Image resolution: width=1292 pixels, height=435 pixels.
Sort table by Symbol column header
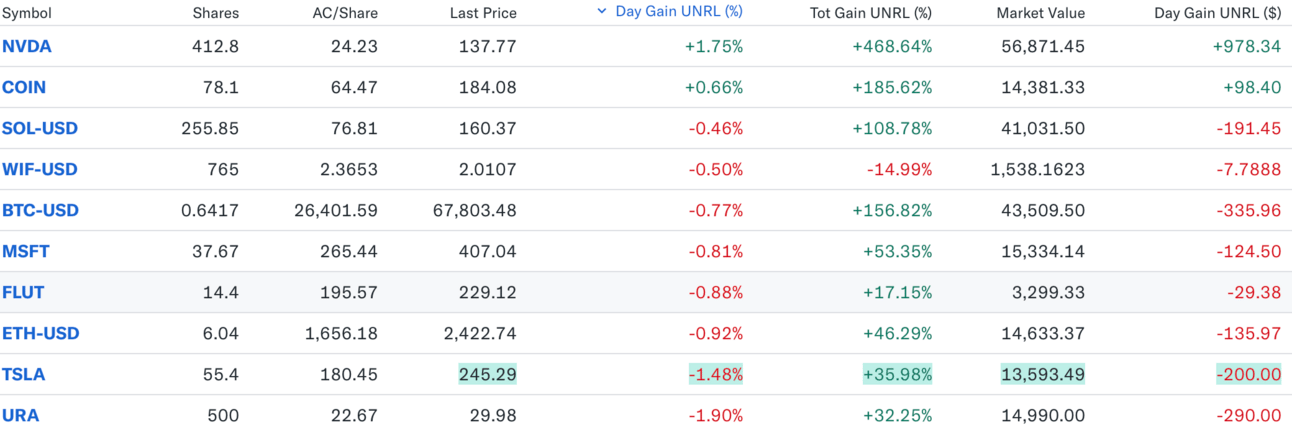click(x=27, y=13)
